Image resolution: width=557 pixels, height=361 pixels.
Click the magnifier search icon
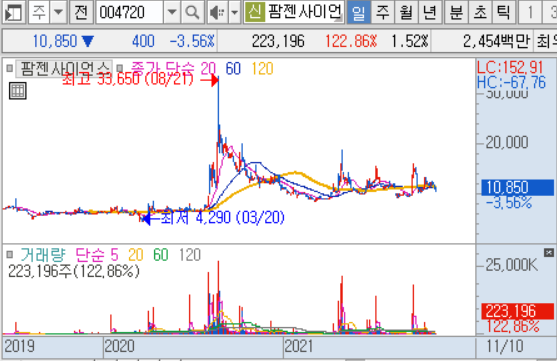pyautogui.click(x=192, y=12)
